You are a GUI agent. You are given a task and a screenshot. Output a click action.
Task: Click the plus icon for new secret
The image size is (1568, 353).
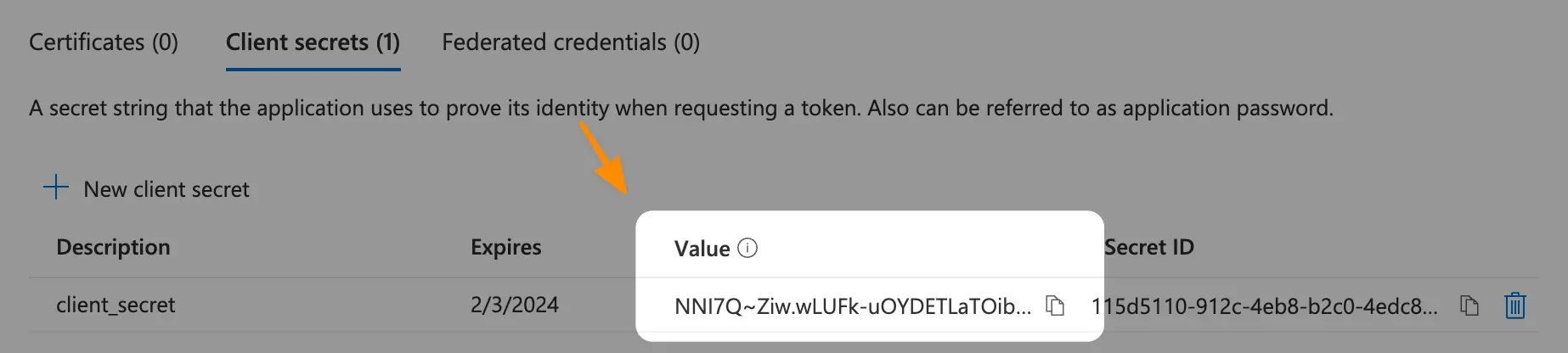(x=56, y=188)
